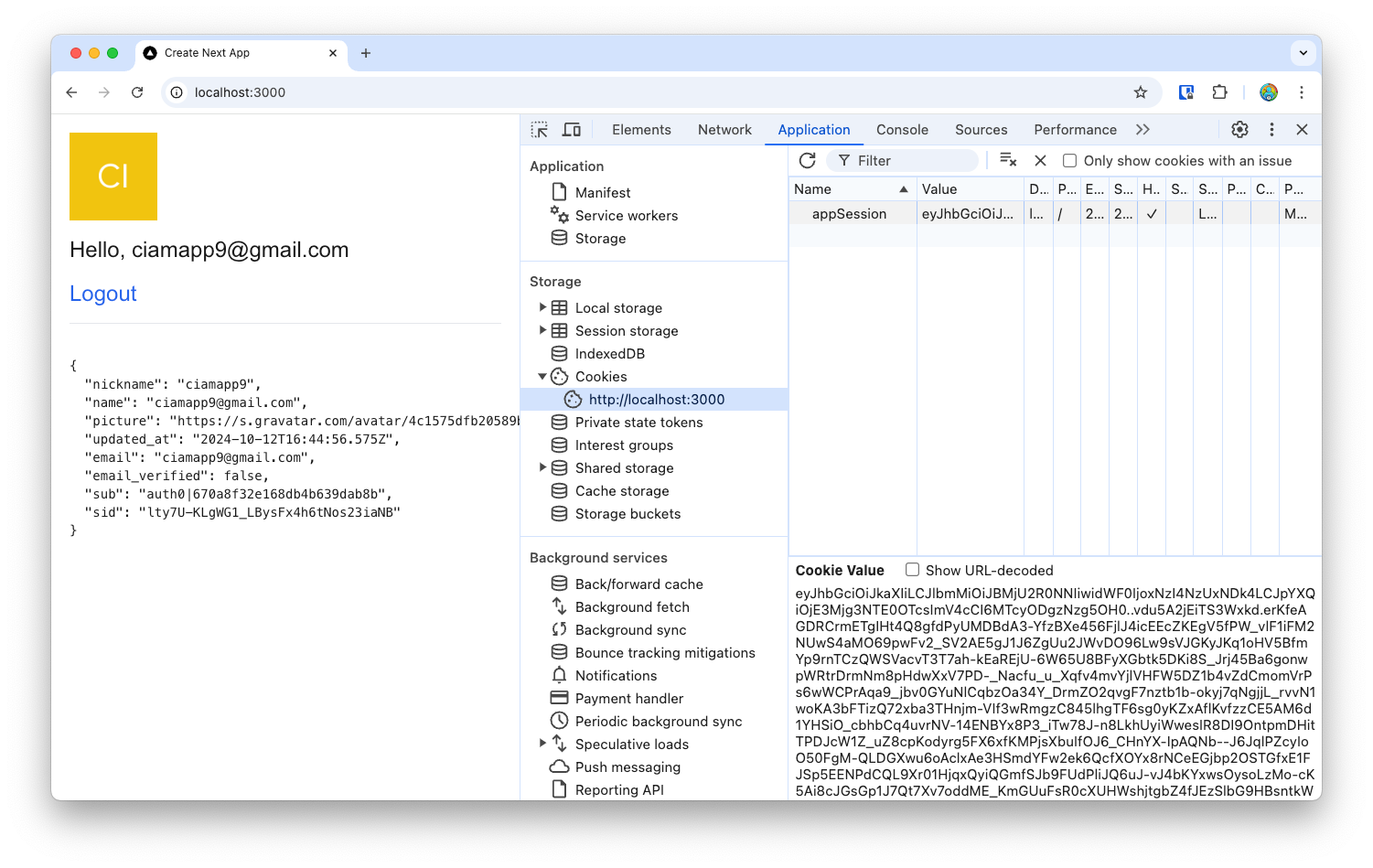Switch to the Network tab
This screenshot has width=1373, height=868.
pos(724,130)
